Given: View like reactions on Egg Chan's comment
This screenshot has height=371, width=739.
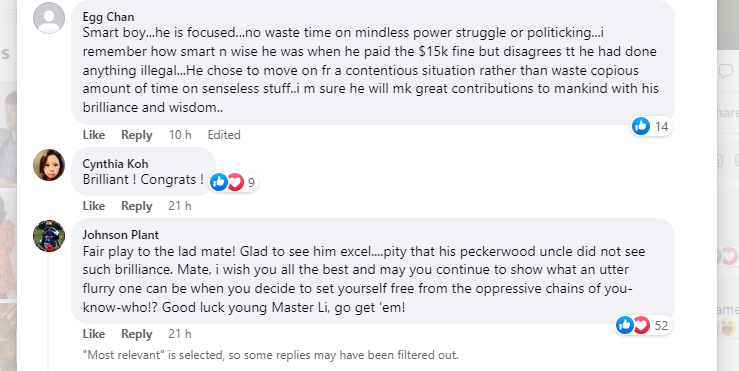Looking at the screenshot, I should pyautogui.click(x=652, y=126).
